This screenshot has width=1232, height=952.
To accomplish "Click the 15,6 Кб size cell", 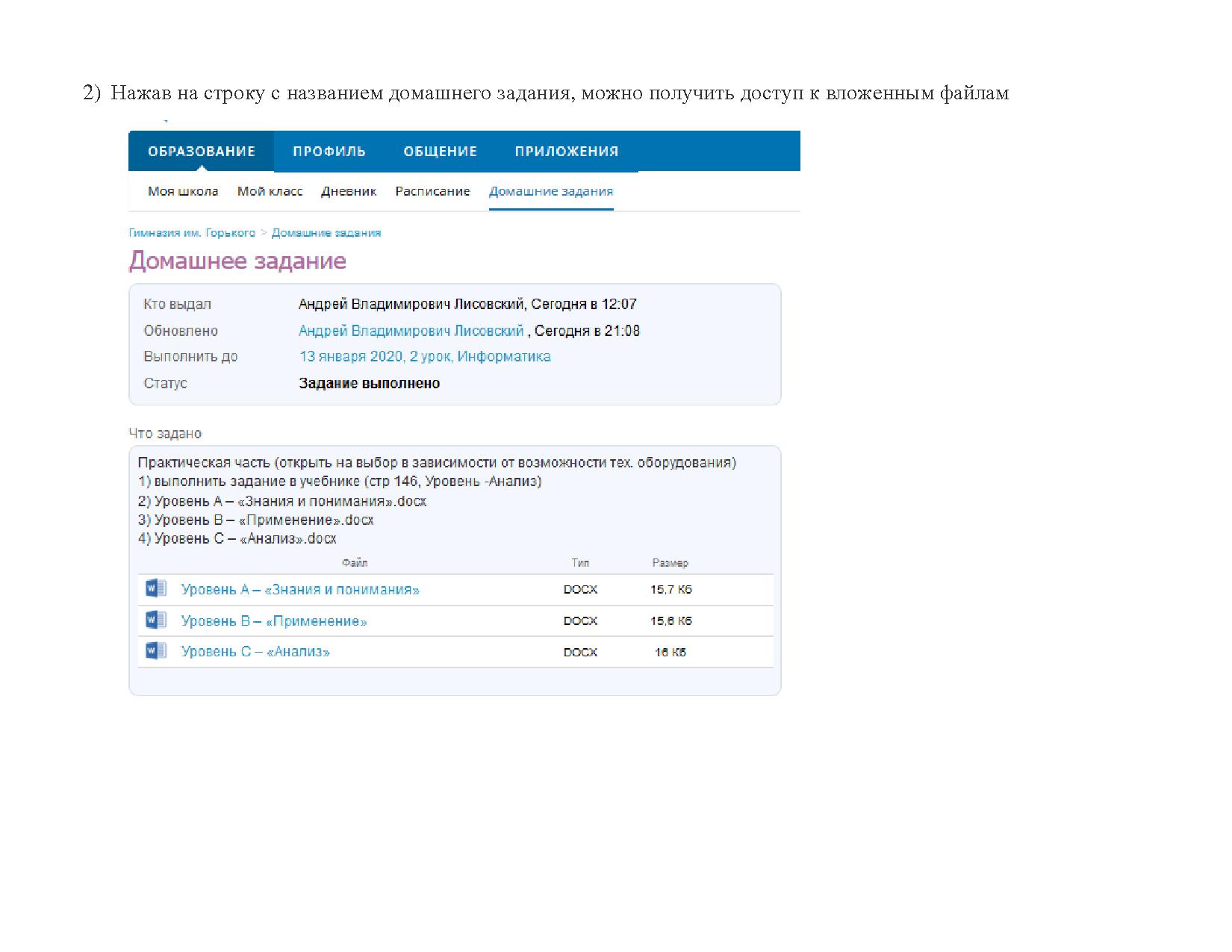I will [x=671, y=621].
